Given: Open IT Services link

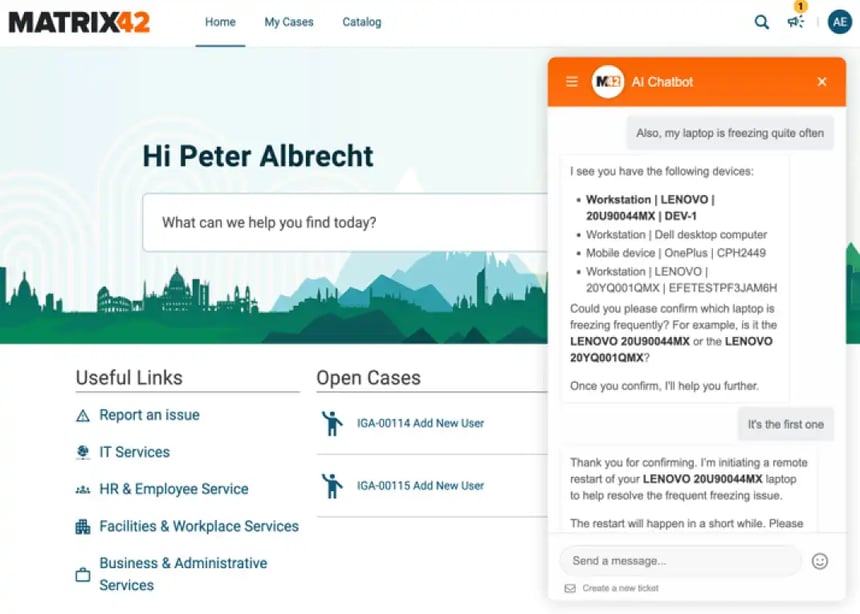Looking at the screenshot, I should click(x=134, y=452).
